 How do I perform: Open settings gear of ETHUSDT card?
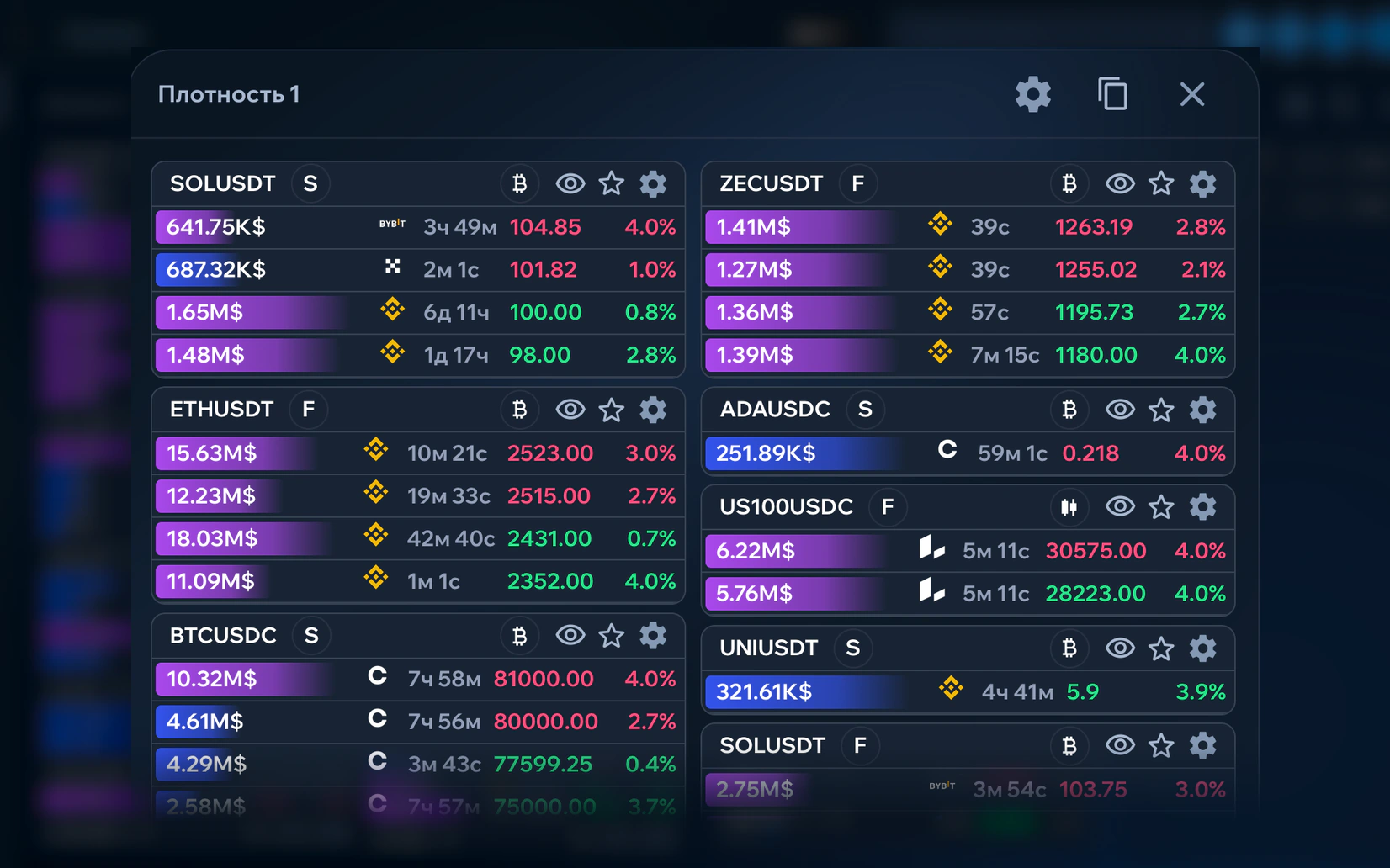coord(653,410)
